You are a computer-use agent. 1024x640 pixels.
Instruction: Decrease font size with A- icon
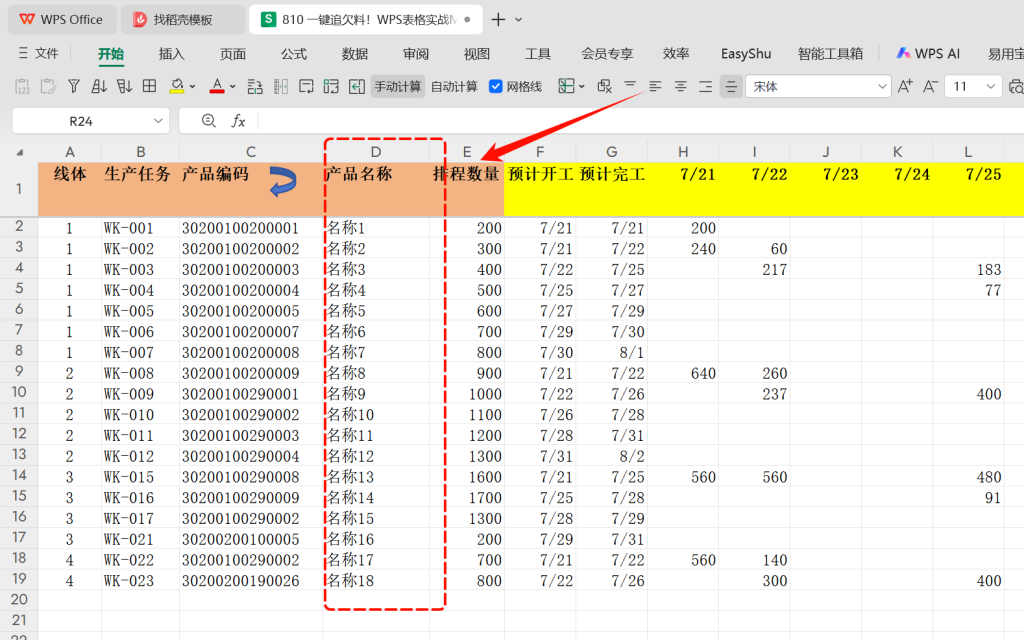point(930,86)
